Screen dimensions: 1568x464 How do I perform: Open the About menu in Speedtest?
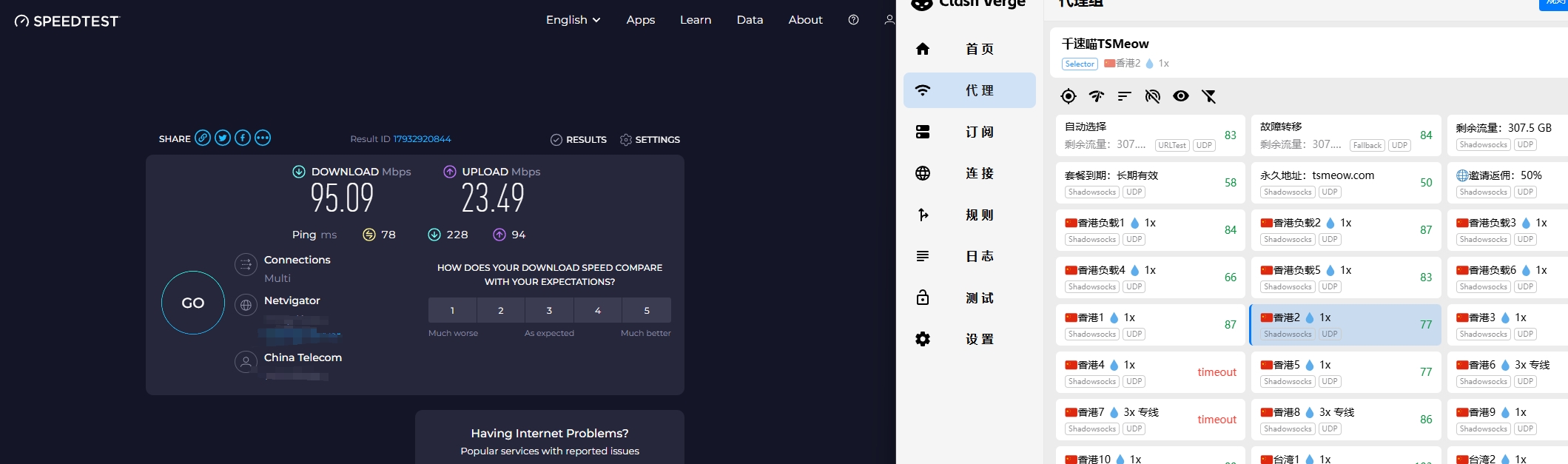click(x=805, y=20)
